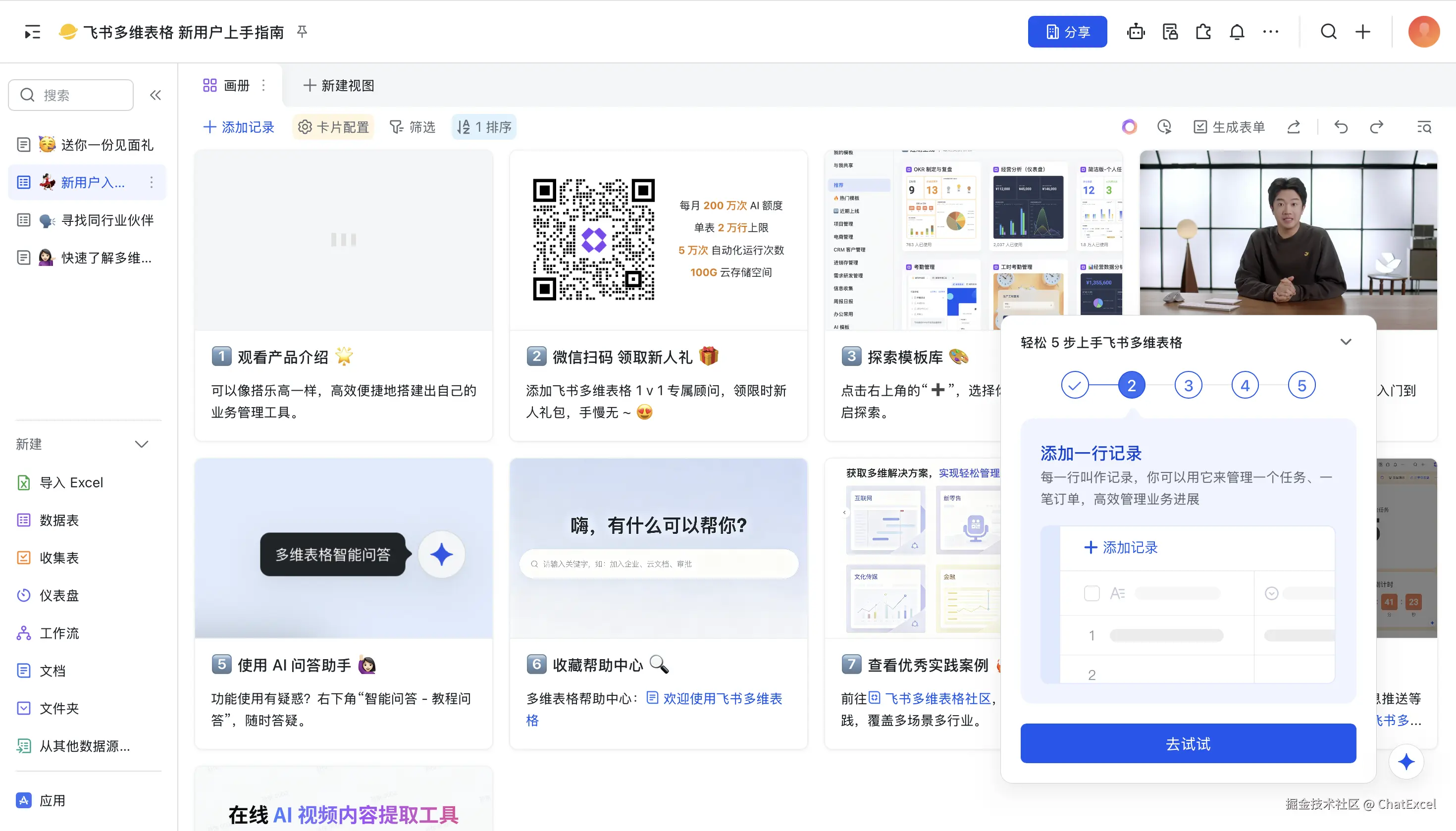Image resolution: width=1456 pixels, height=831 pixels.
Task: Select step 4 circle in onboarding guide
Action: [1245, 386]
